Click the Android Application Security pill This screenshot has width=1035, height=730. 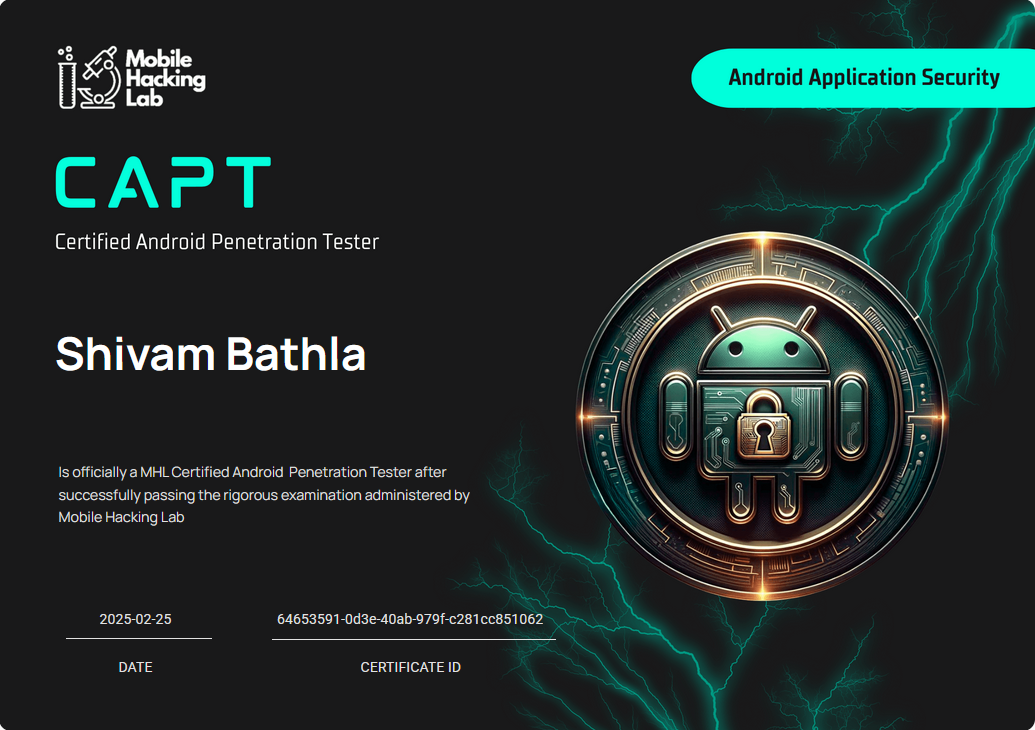click(863, 78)
